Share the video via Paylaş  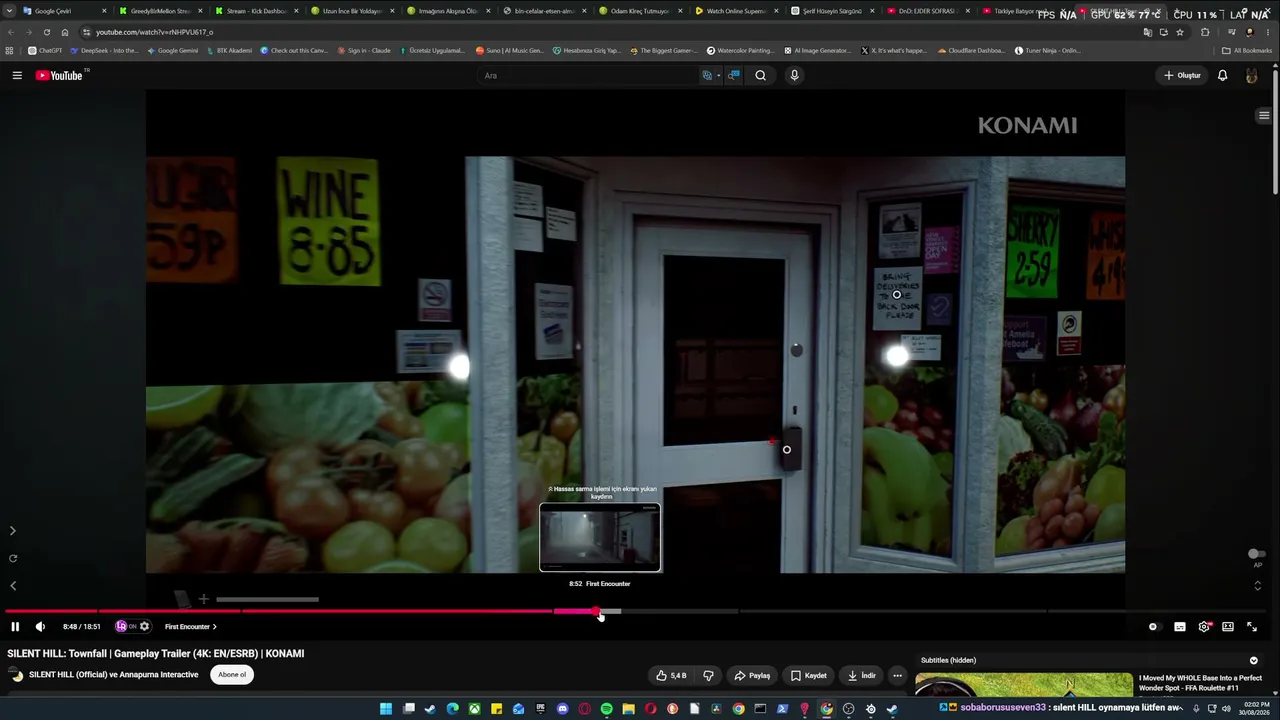coord(752,675)
